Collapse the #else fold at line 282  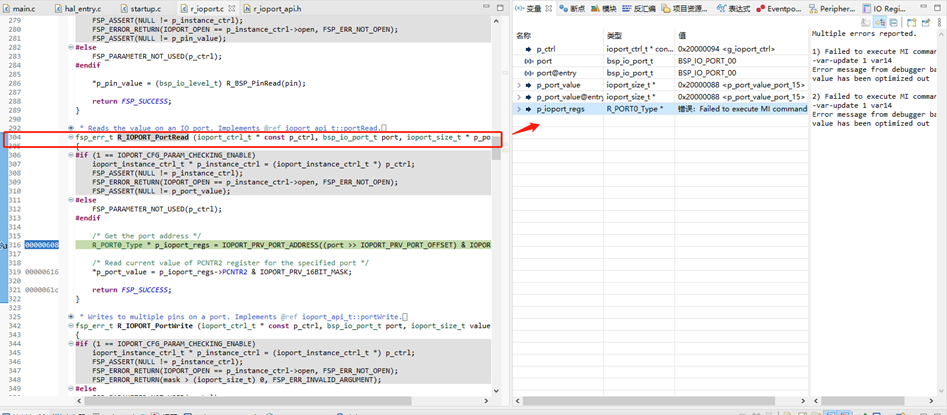click(x=71, y=47)
